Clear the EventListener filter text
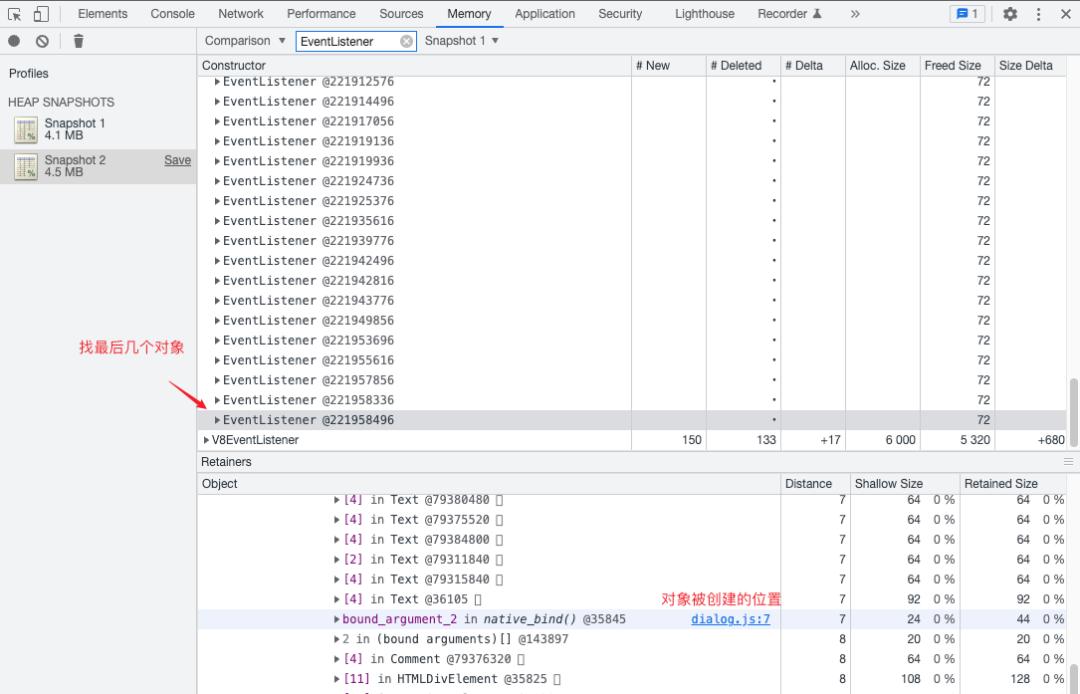The height and width of the screenshot is (694, 1080). [x=406, y=41]
